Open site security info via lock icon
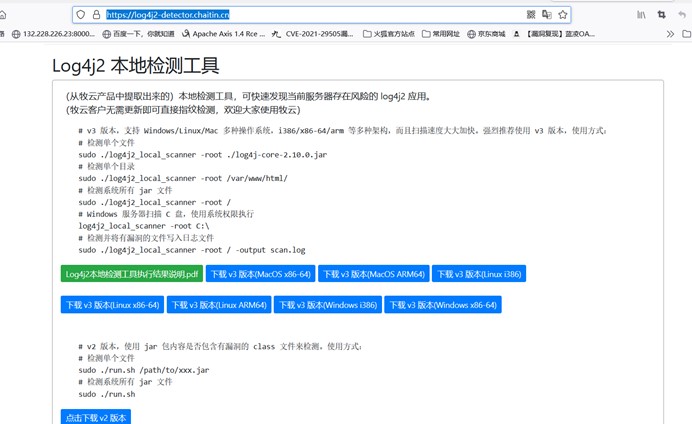This screenshot has height=424, width=692. 96,15
